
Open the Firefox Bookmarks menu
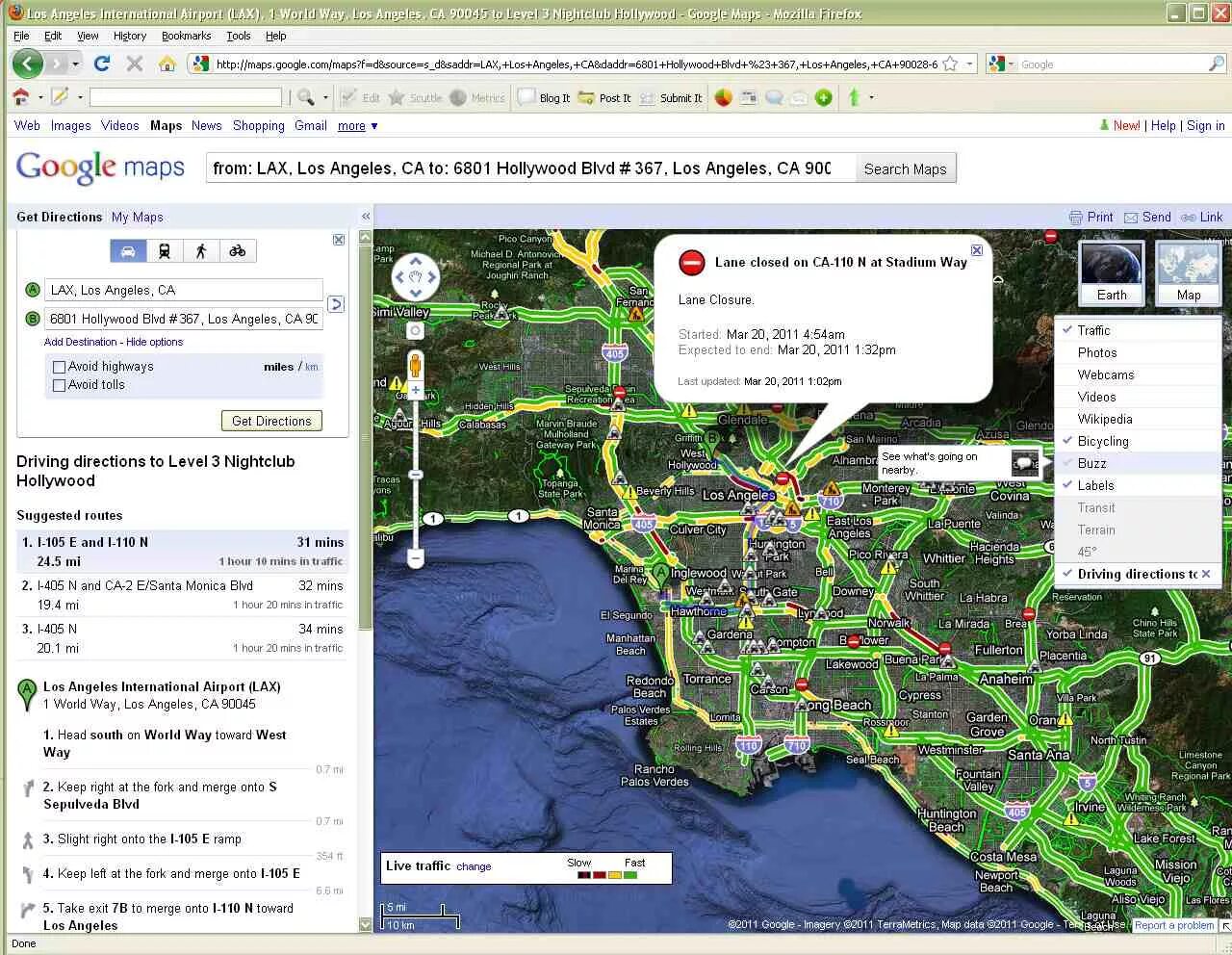186,36
